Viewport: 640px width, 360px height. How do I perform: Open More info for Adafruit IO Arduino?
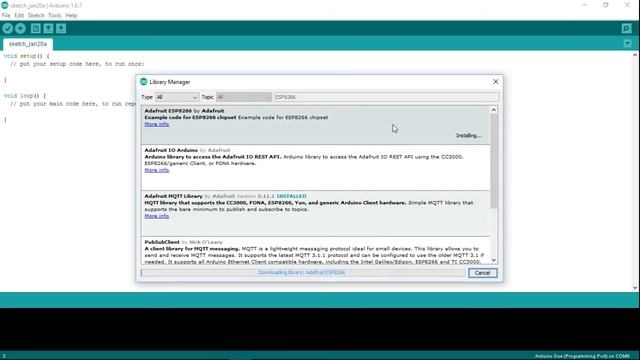click(x=157, y=170)
